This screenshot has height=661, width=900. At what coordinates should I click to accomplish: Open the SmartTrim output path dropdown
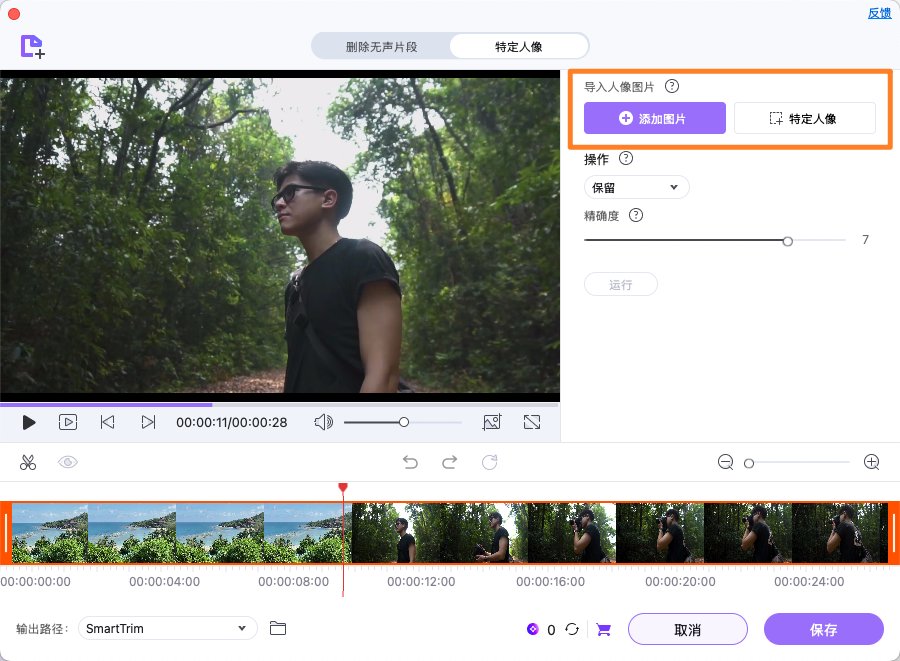[167, 628]
